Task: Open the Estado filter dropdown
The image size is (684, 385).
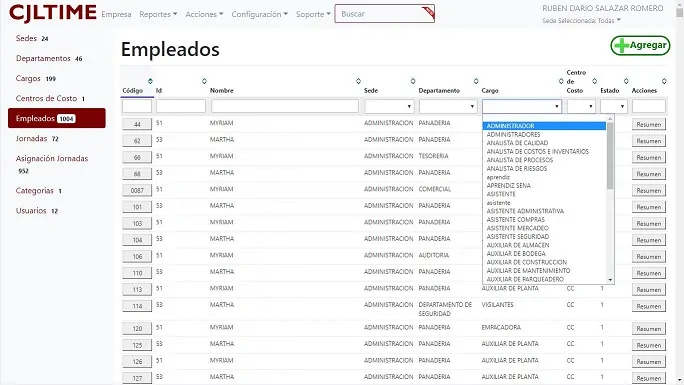Action: tap(614, 106)
